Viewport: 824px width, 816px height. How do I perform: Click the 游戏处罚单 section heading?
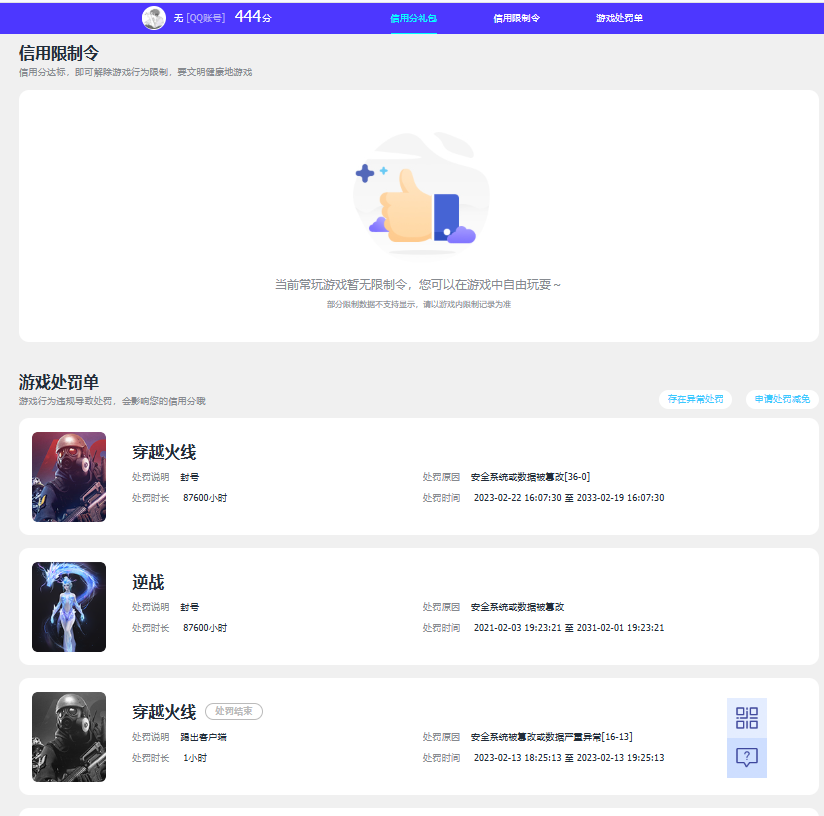coord(59,382)
